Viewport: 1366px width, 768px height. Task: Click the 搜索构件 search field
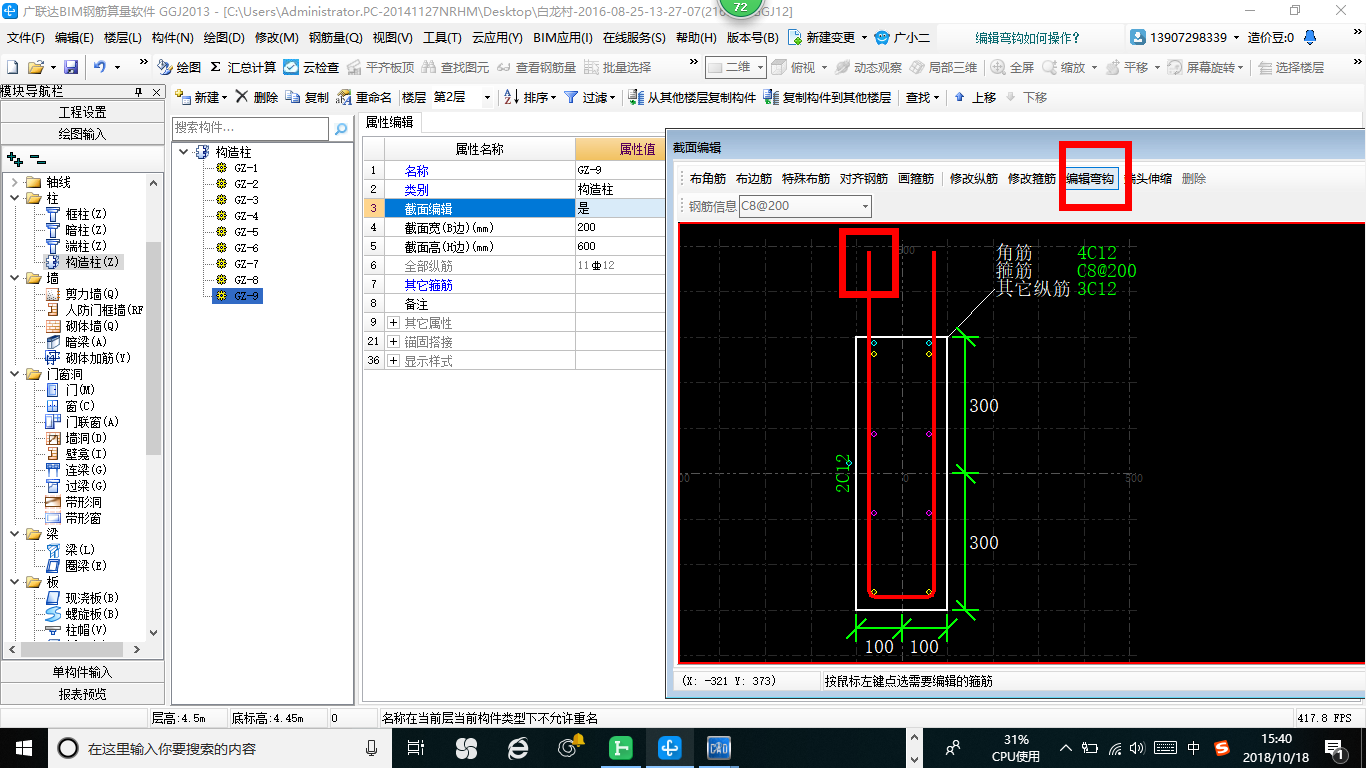[250, 128]
